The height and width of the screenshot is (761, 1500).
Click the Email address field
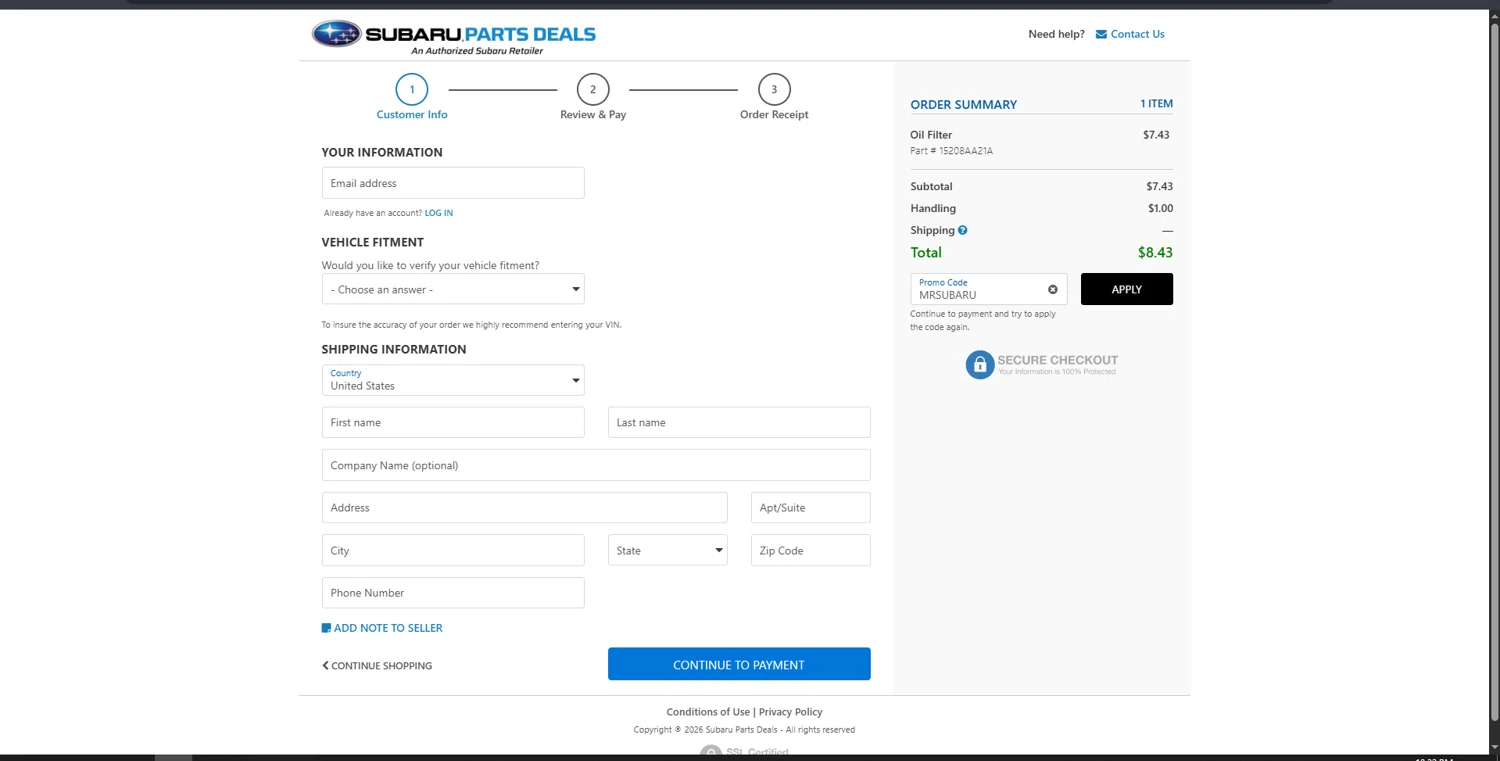[453, 183]
